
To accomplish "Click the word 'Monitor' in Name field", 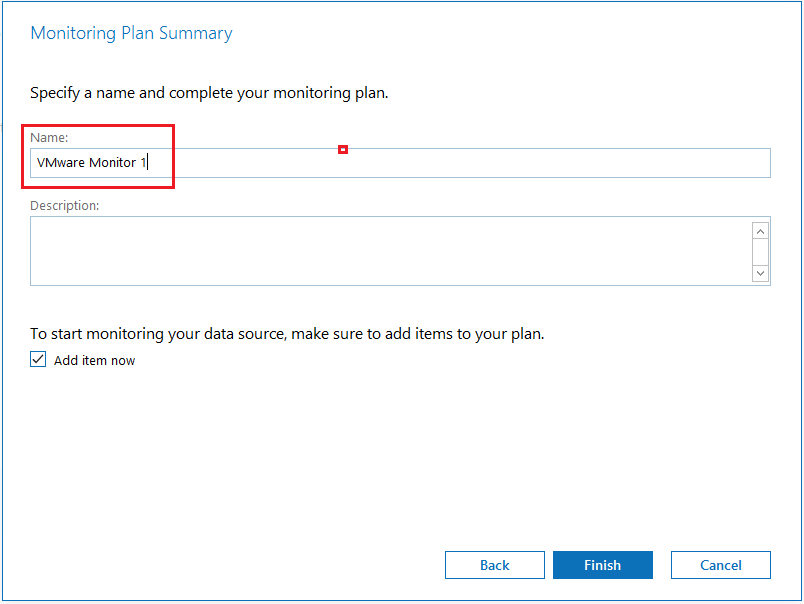I will pos(112,163).
